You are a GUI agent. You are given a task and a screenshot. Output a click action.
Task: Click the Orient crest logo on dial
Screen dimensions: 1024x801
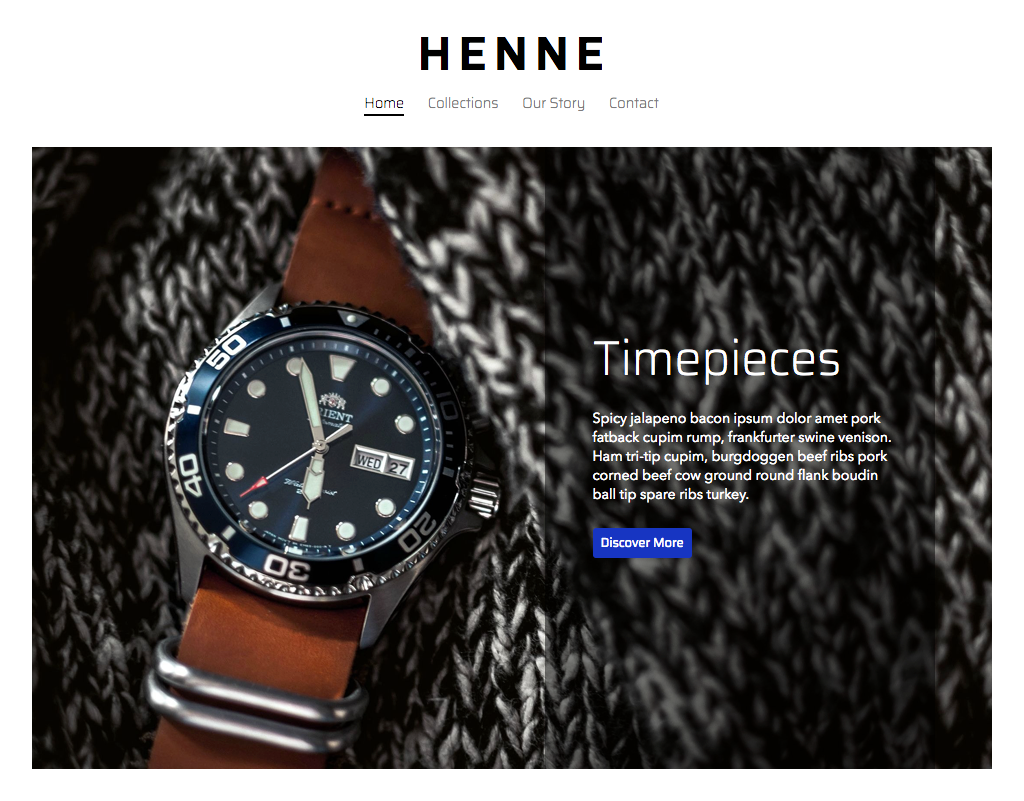(332, 400)
